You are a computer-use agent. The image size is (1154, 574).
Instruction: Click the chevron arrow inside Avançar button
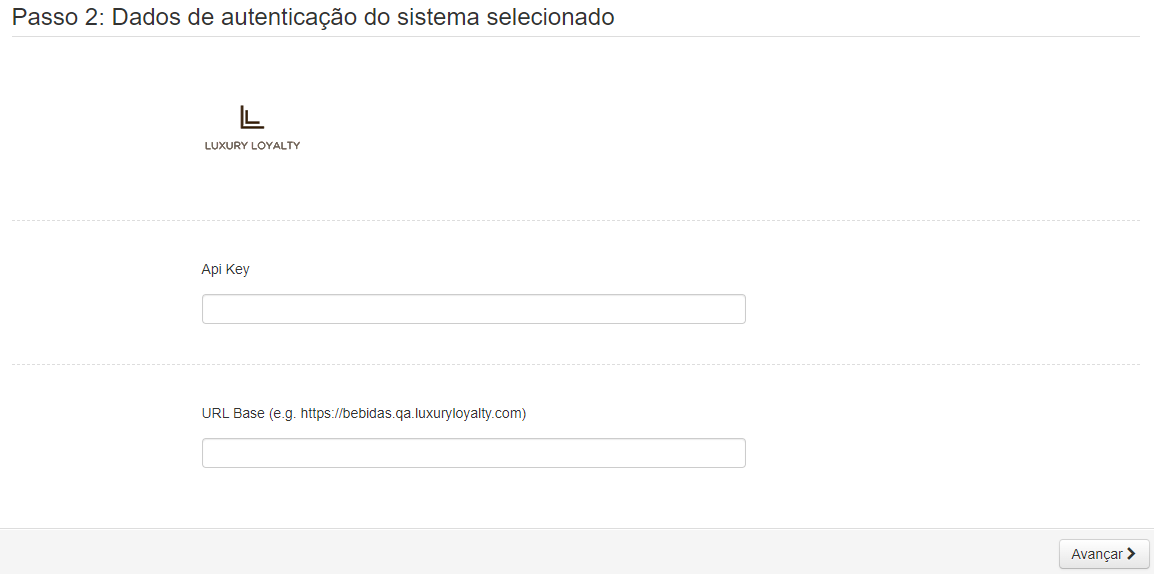pyautogui.click(x=1131, y=554)
